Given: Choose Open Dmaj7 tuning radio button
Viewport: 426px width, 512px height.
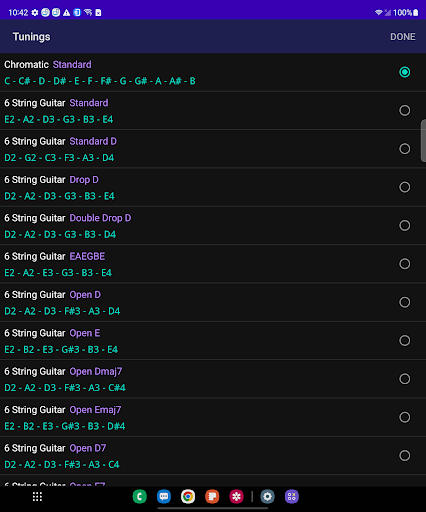Looking at the screenshot, I should tap(405, 379).
